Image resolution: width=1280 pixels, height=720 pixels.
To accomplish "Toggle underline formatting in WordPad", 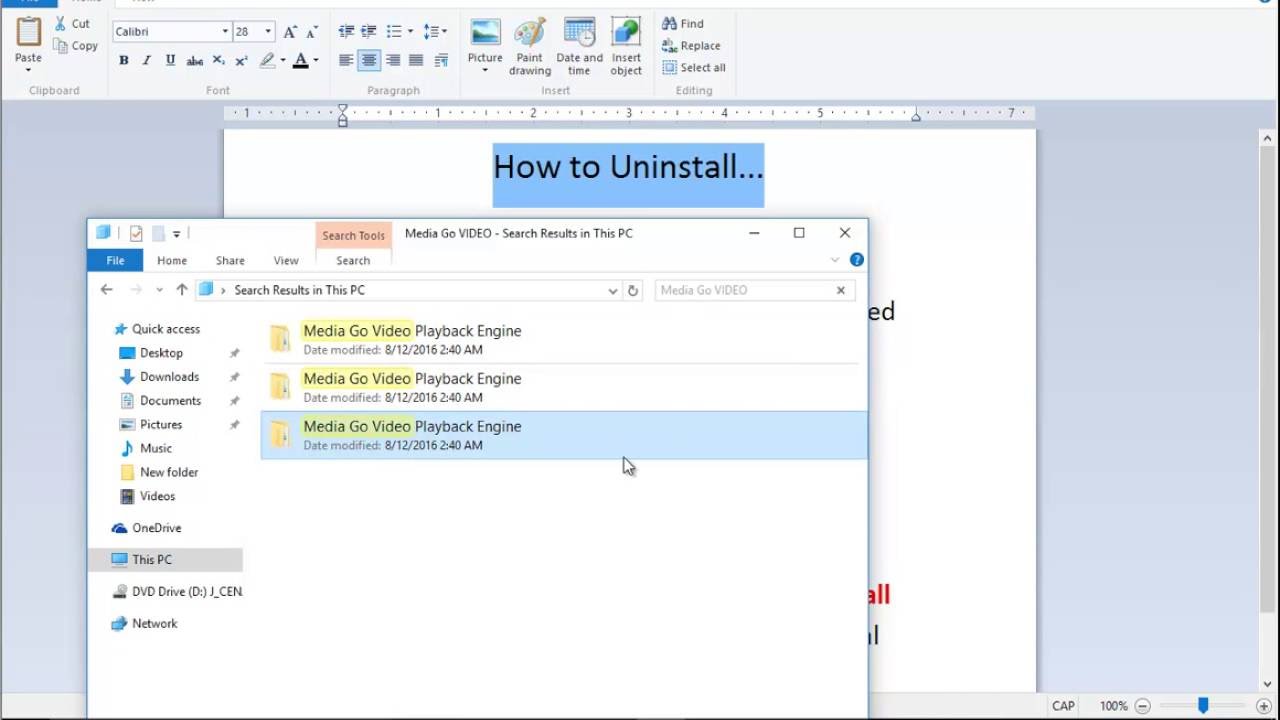I will (x=170, y=61).
